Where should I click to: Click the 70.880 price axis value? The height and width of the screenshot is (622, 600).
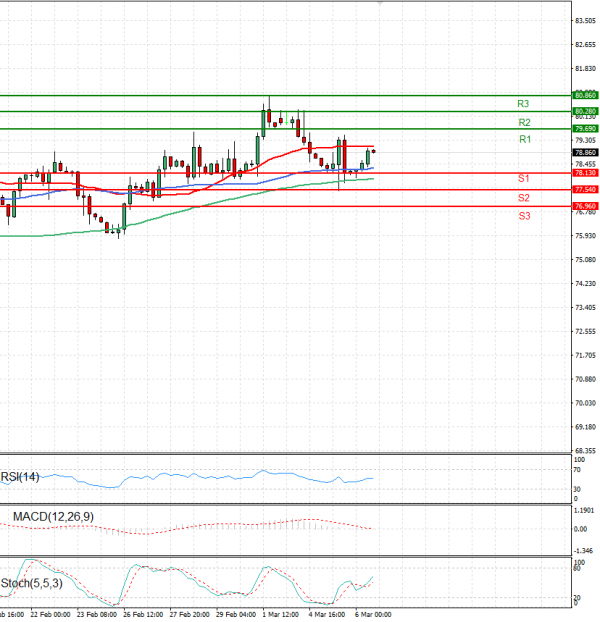585,379
